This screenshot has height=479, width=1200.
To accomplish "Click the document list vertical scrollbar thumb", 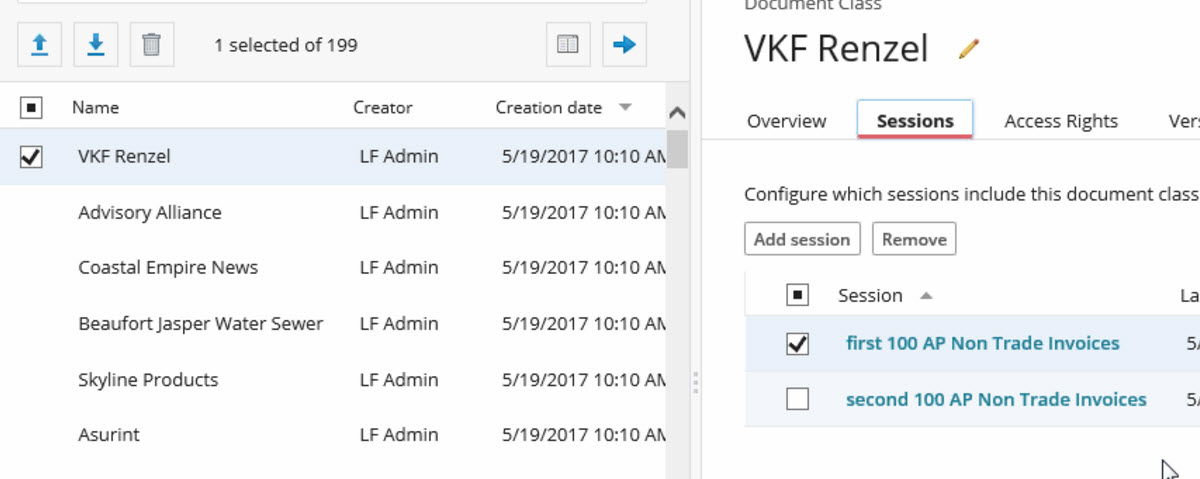I will 677,150.
